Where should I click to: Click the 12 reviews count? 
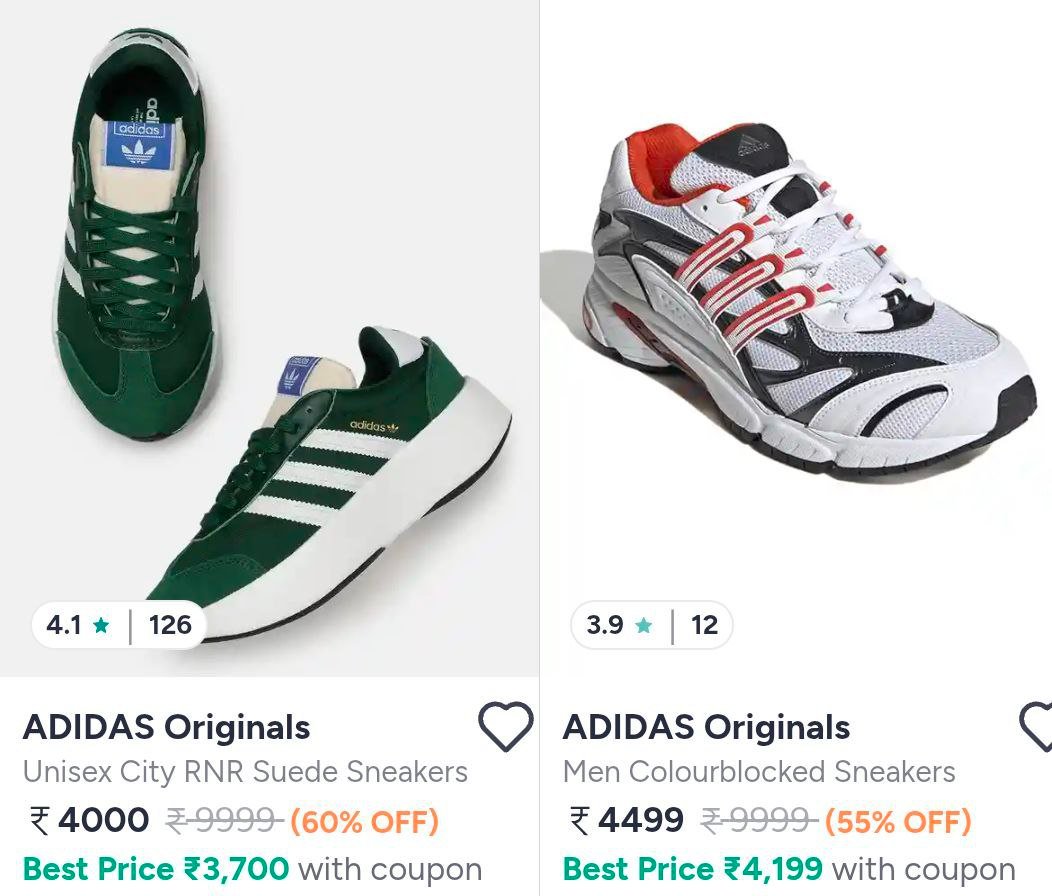[706, 627]
